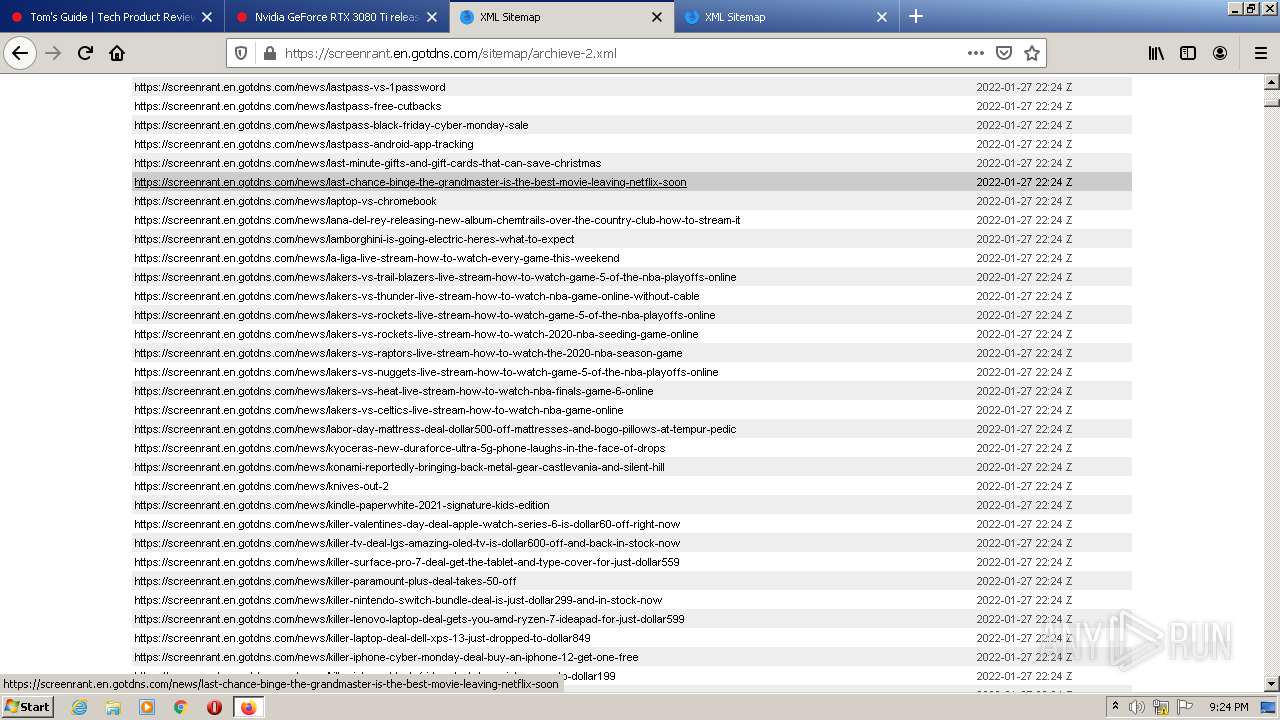Open page actions three-dot menu
1280x720 pixels.
[976, 53]
